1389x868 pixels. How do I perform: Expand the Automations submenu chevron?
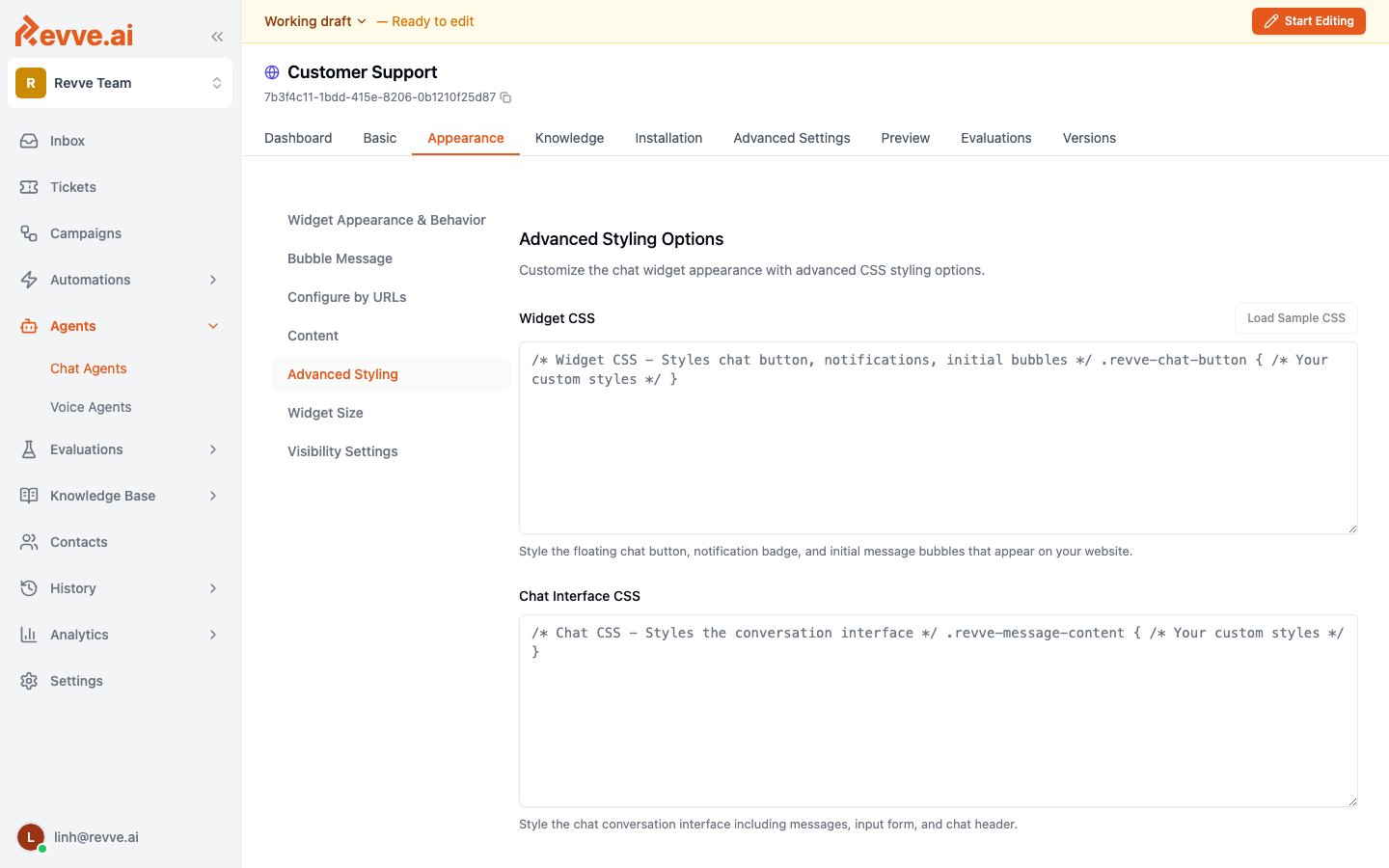pos(213,280)
